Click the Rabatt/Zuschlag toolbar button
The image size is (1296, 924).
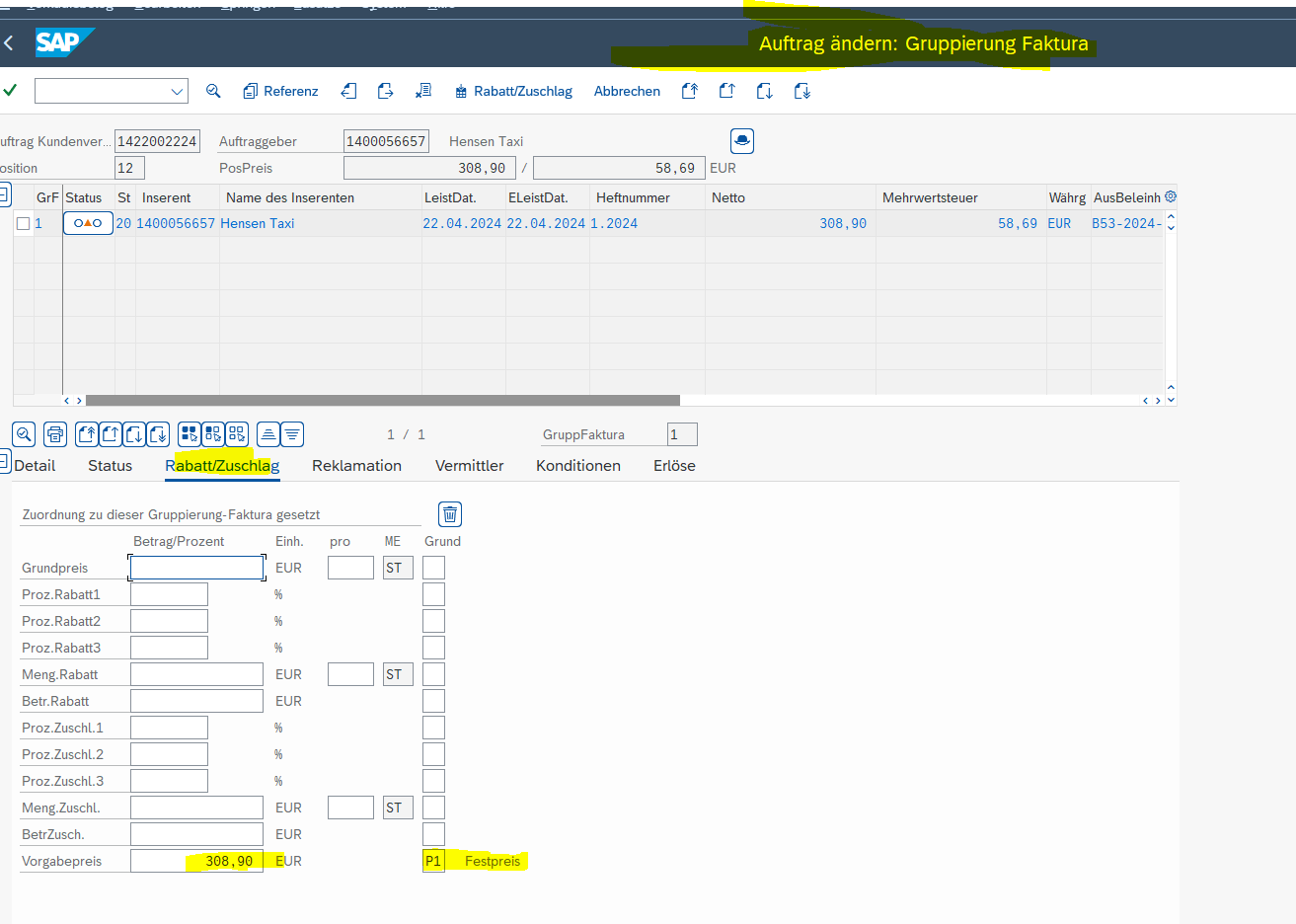(513, 91)
